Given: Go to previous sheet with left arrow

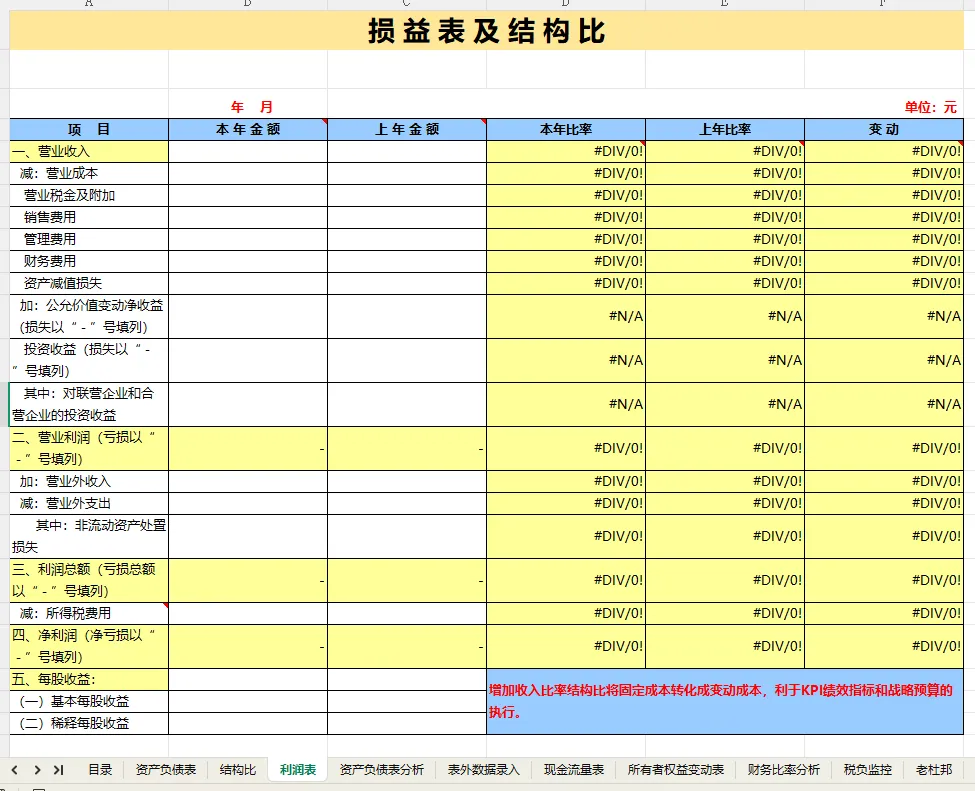Looking at the screenshot, I should pos(15,770).
